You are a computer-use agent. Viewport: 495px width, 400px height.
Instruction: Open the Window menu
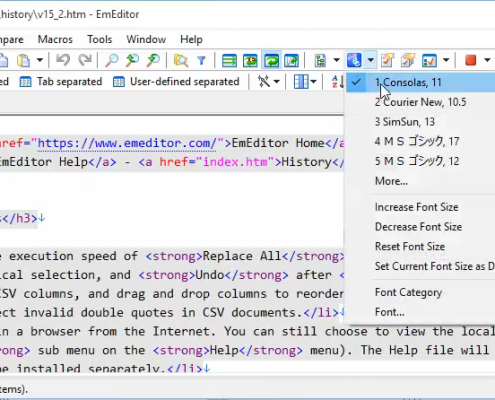tap(146, 39)
